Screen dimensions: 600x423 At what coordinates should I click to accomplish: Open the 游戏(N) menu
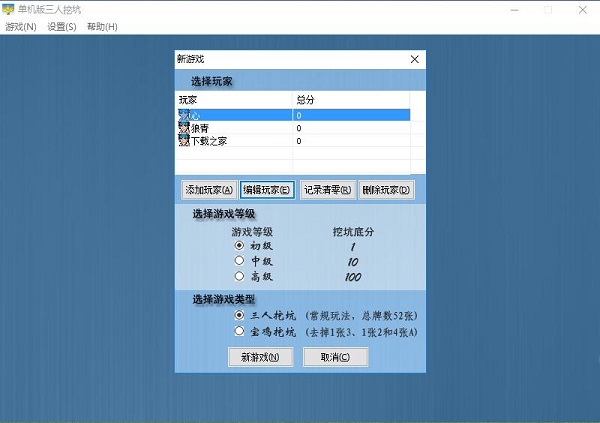pos(21,26)
